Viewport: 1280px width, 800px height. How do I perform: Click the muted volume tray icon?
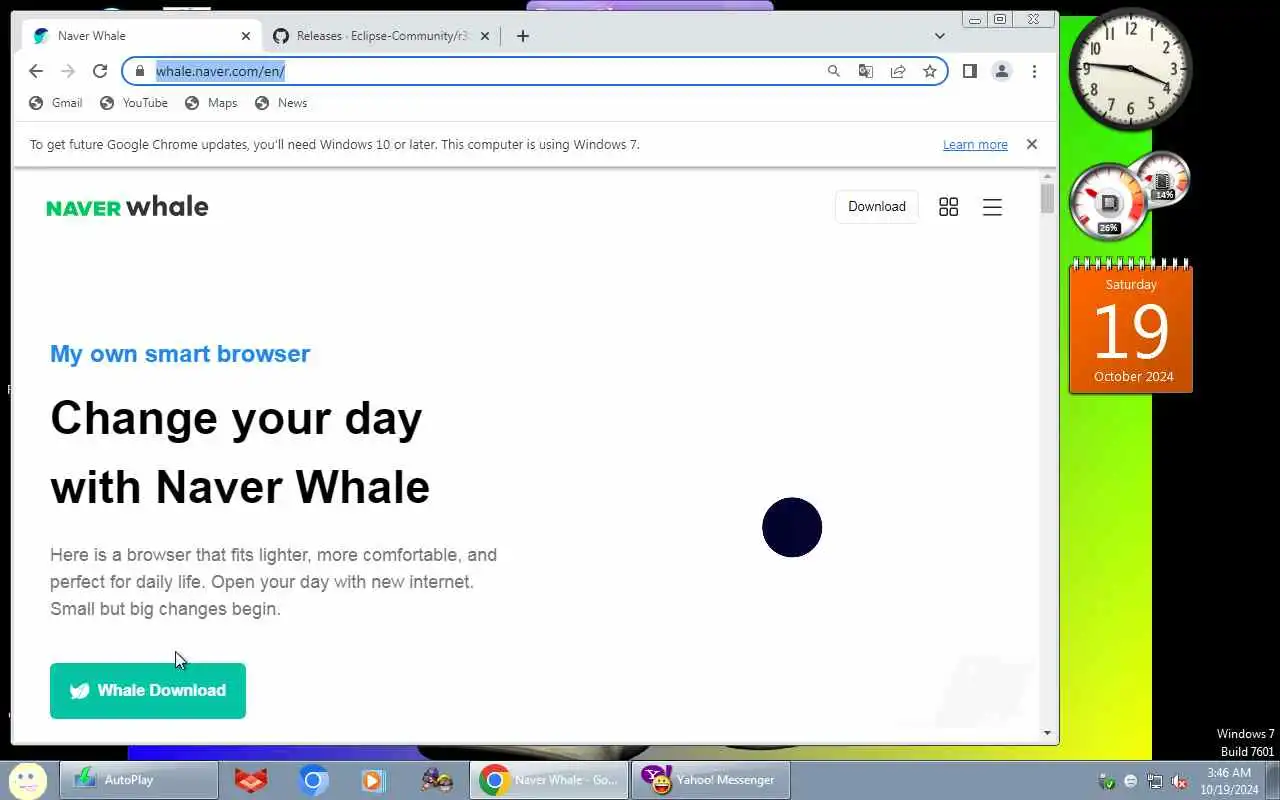(1180, 781)
